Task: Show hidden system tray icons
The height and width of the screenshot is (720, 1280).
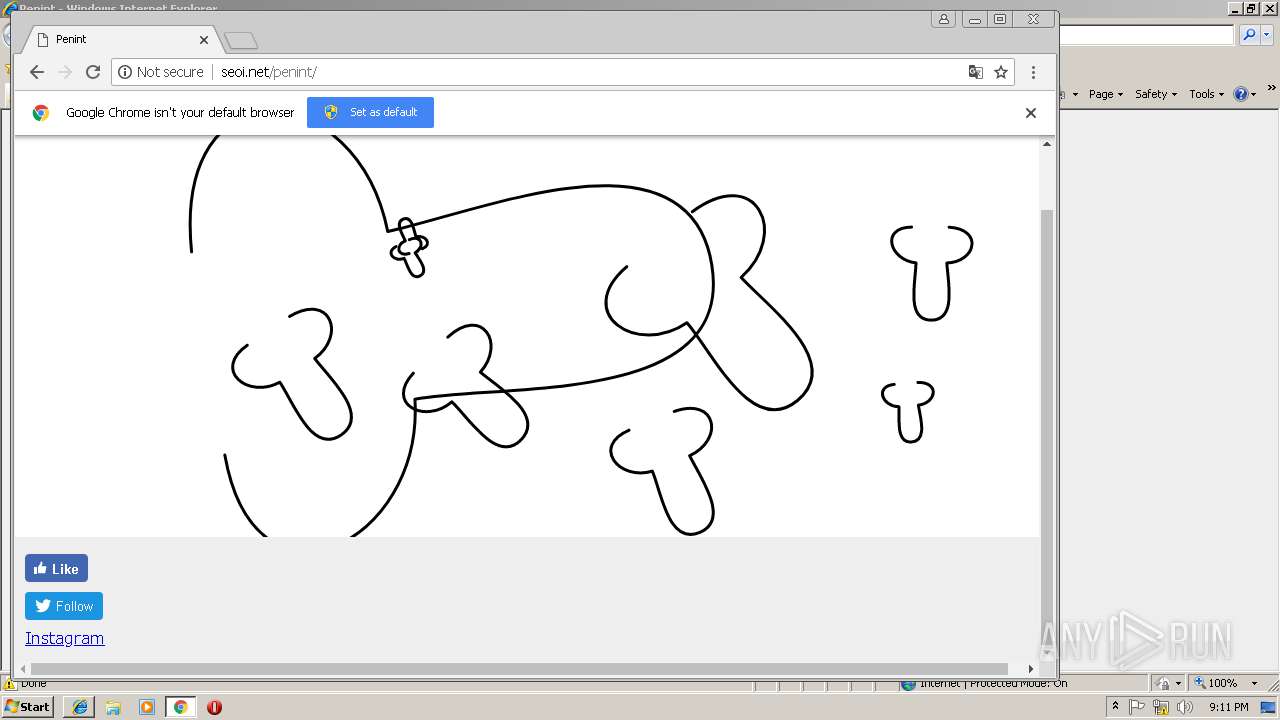Action: point(1115,706)
